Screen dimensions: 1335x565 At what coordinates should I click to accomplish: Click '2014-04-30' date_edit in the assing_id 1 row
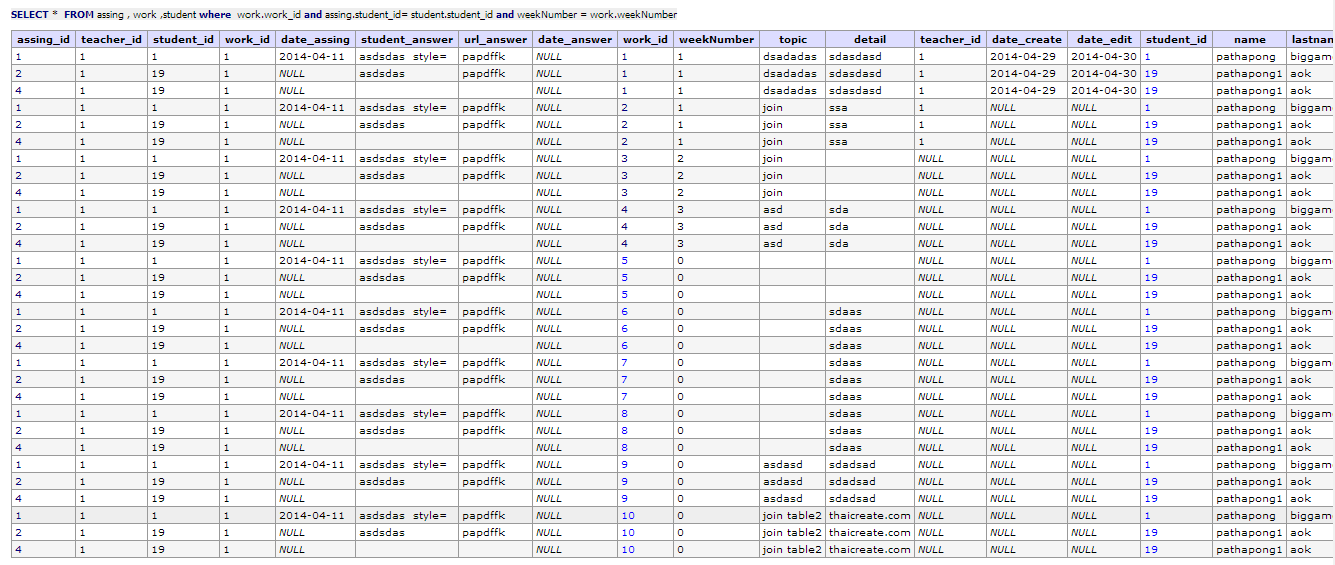click(x=1104, y=56)
